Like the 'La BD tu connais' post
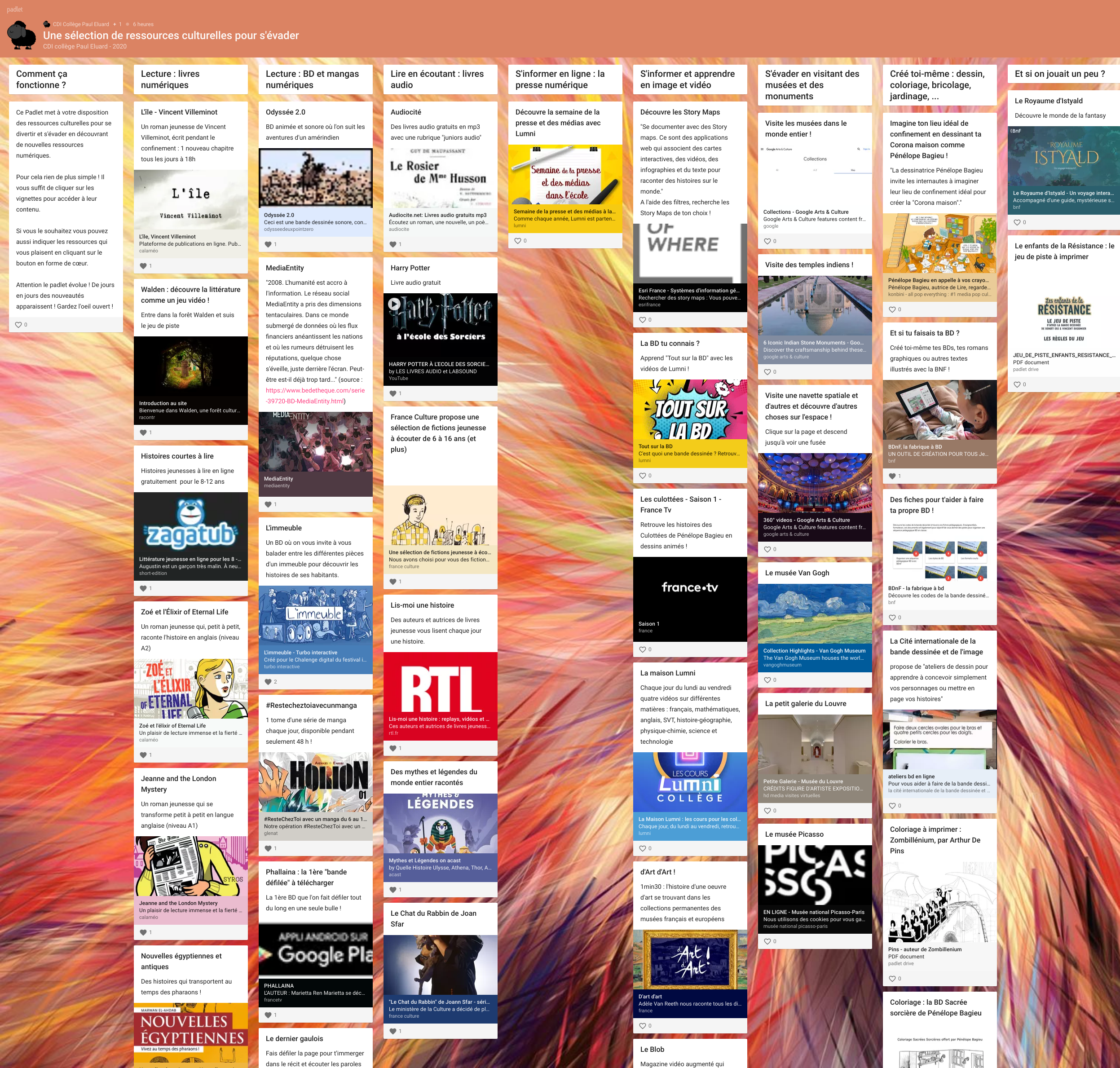Screen dimensions: 1120x1068 click(643, 475)
